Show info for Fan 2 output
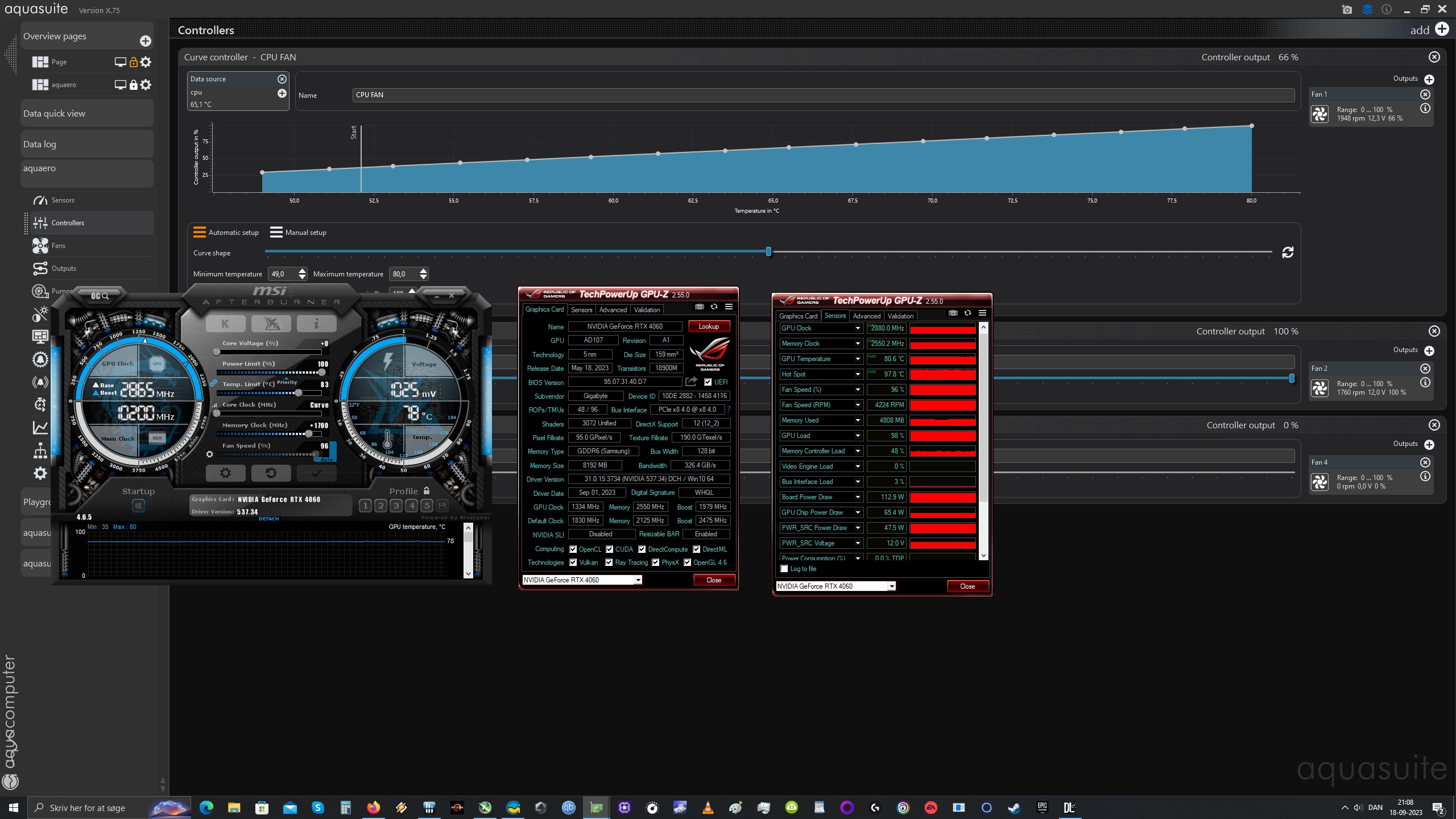This screenshot has height=819, width=1456. pos(1425,383)
